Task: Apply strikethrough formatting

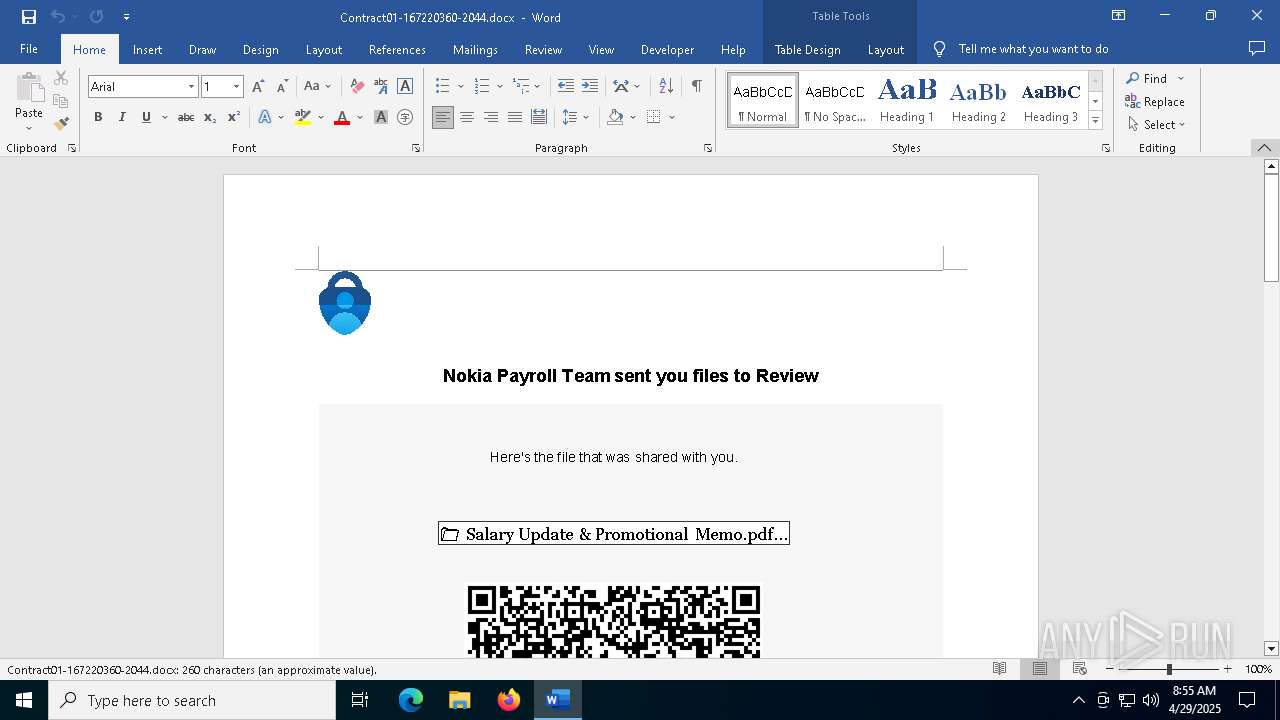Action: coord(186,117)
